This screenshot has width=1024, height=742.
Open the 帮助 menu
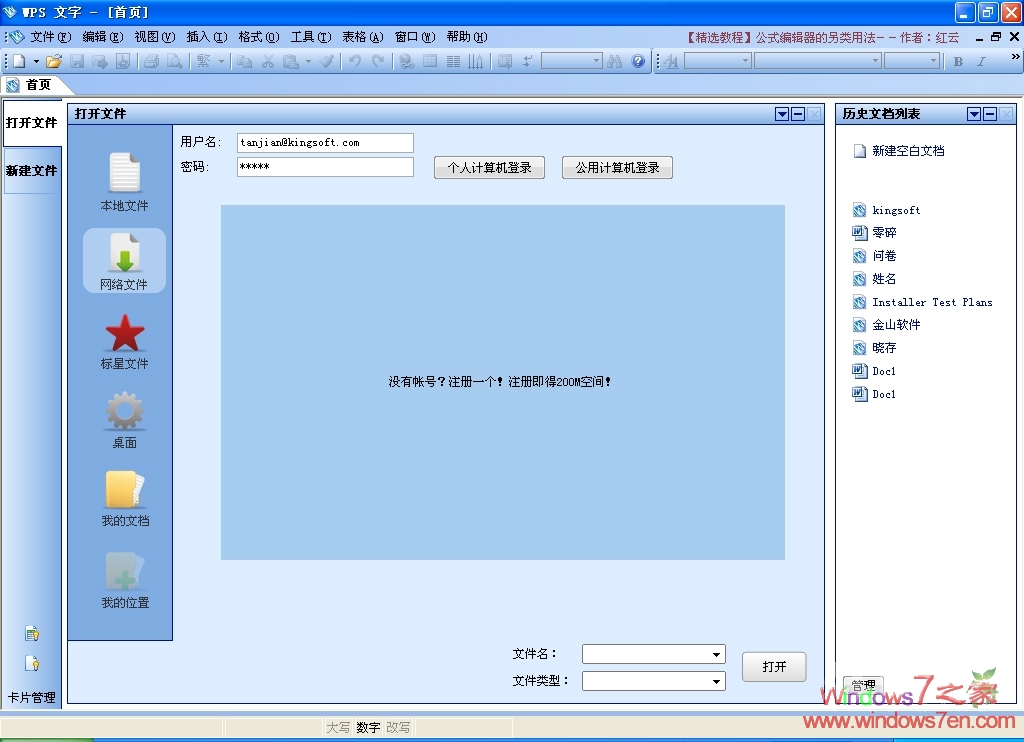[x=467, y=37]
